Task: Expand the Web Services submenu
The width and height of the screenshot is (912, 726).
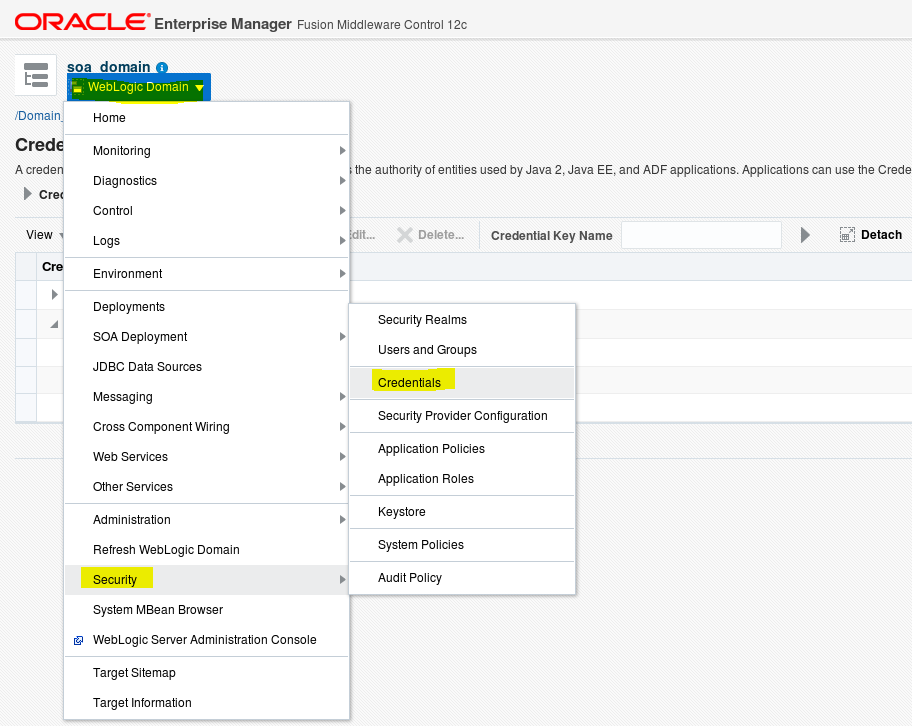Action: (343, 457)
